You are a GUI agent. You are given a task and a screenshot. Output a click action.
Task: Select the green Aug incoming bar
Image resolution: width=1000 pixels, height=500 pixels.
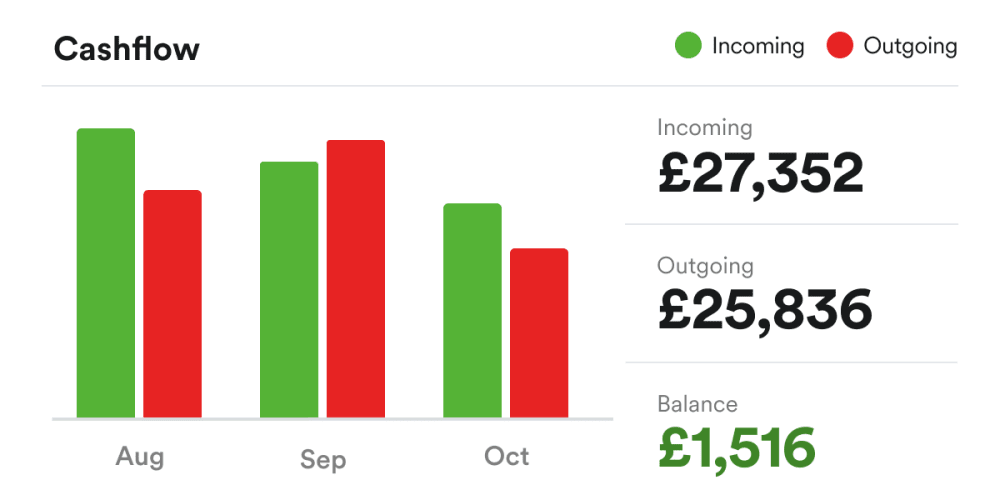point(106,273)
